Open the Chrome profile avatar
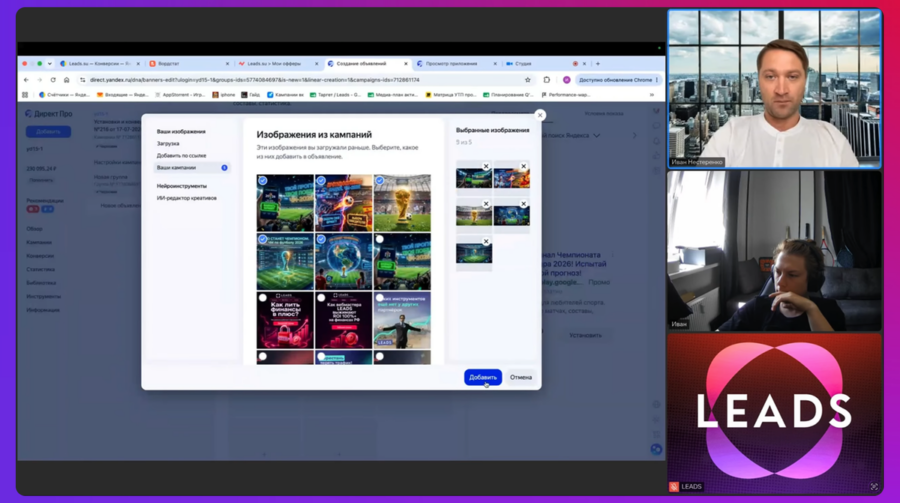The image size is (900, 503). tap(567, 80)
